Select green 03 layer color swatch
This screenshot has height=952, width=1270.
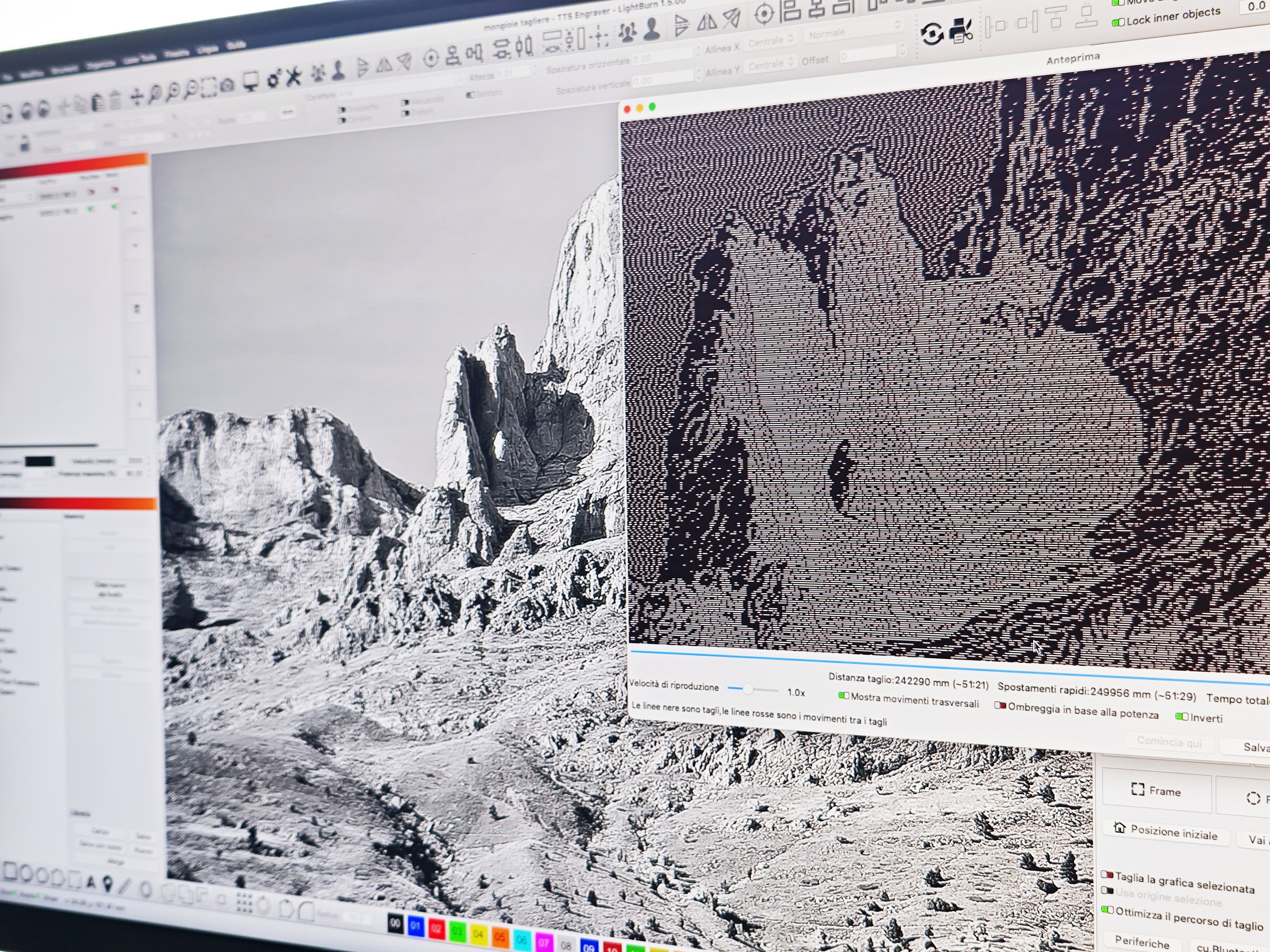click(457, 931)
